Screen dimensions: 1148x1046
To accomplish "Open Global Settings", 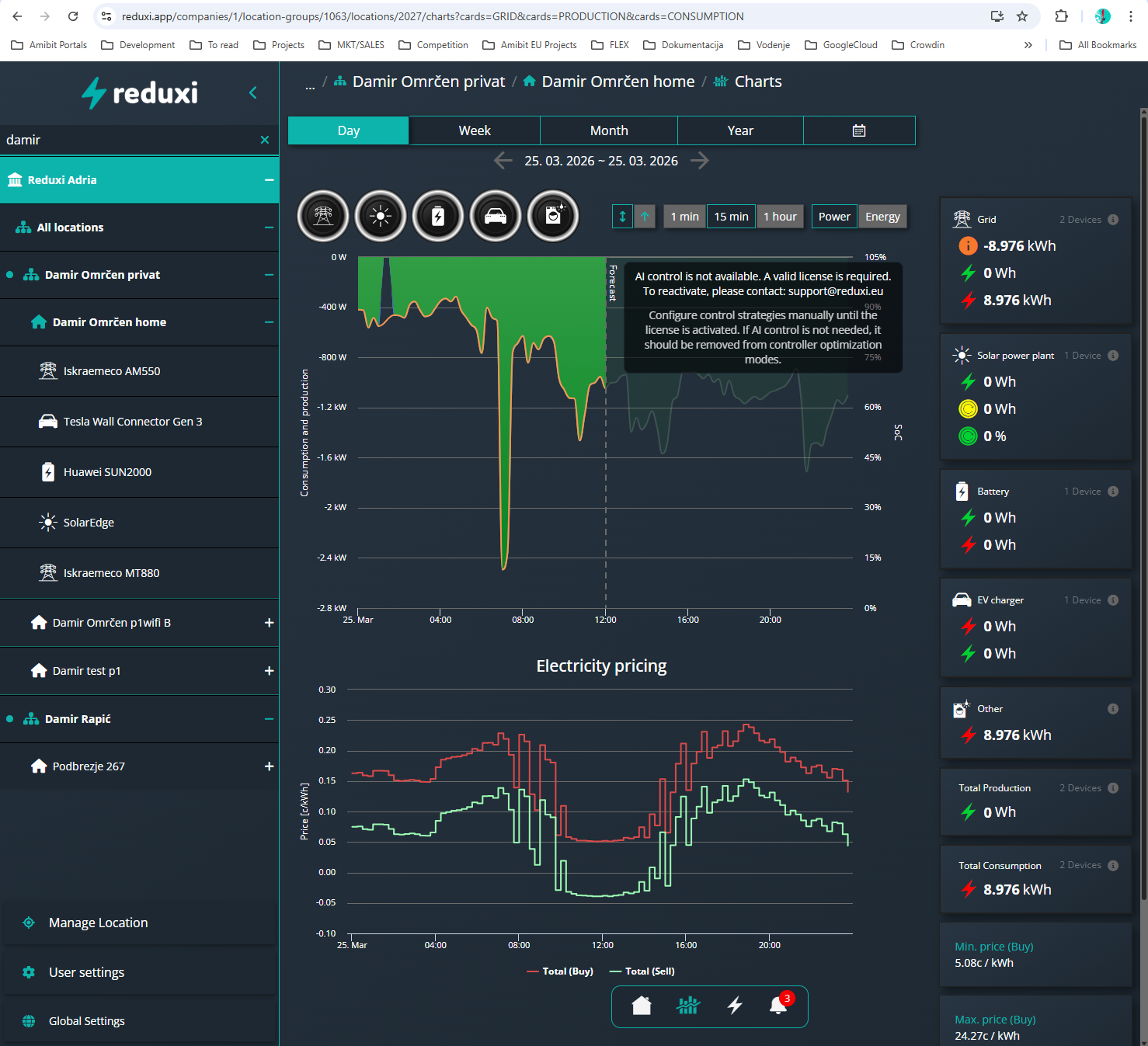I will click(x=139, y=1021).
